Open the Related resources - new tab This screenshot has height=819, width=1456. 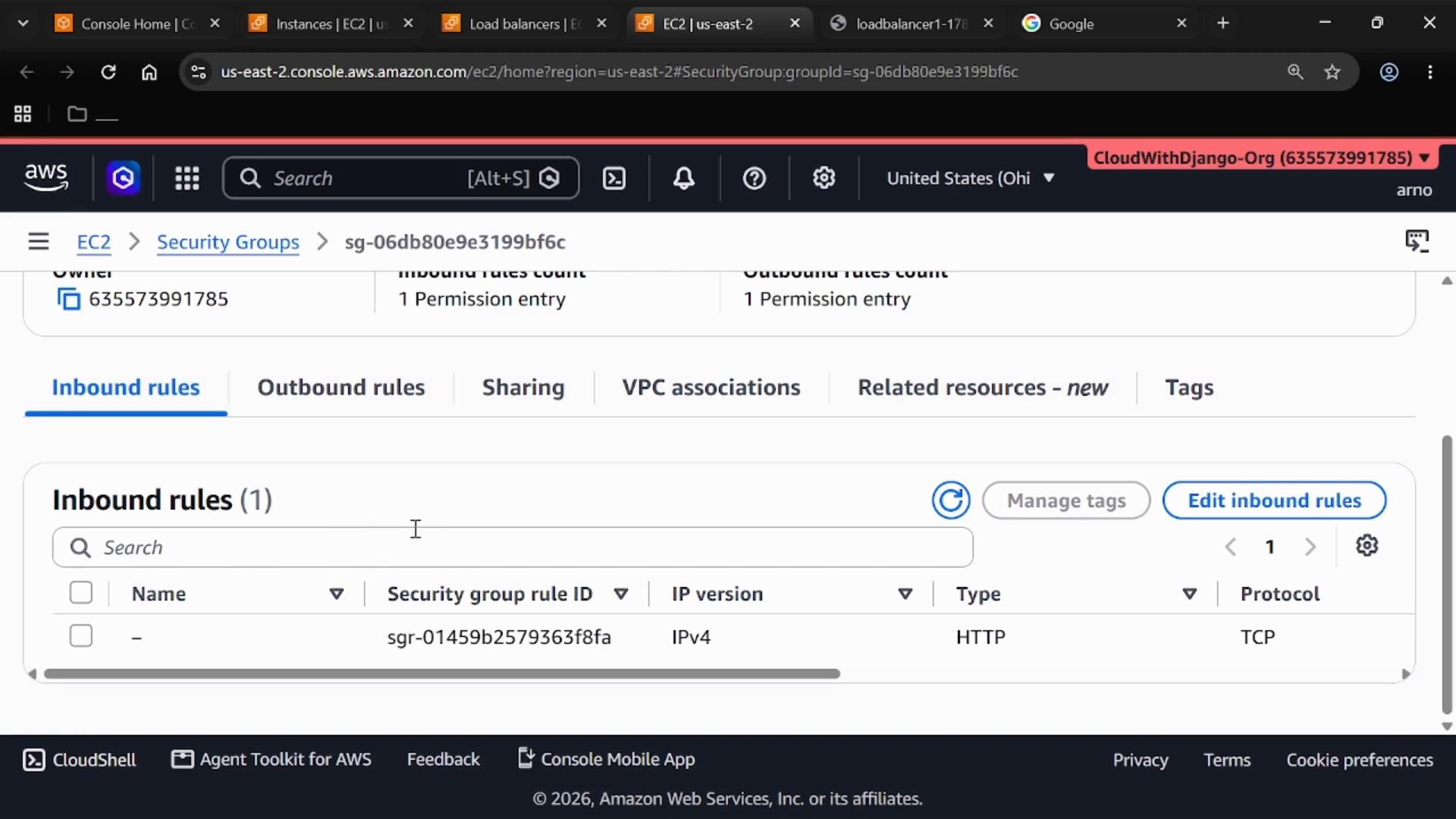pos(983,388)
